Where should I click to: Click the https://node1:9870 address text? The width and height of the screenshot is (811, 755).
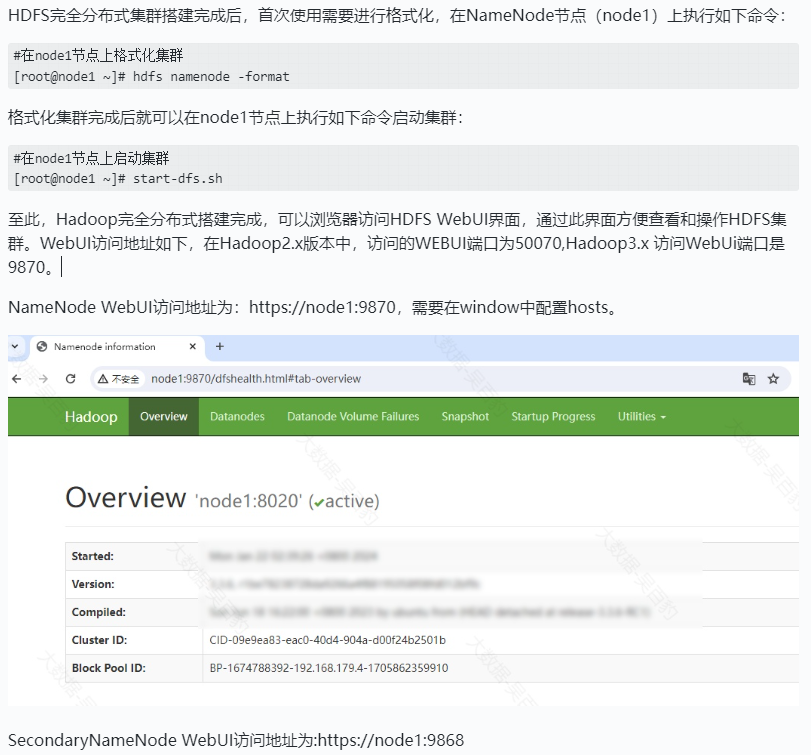pyautogui.click(x=322, y=307)
